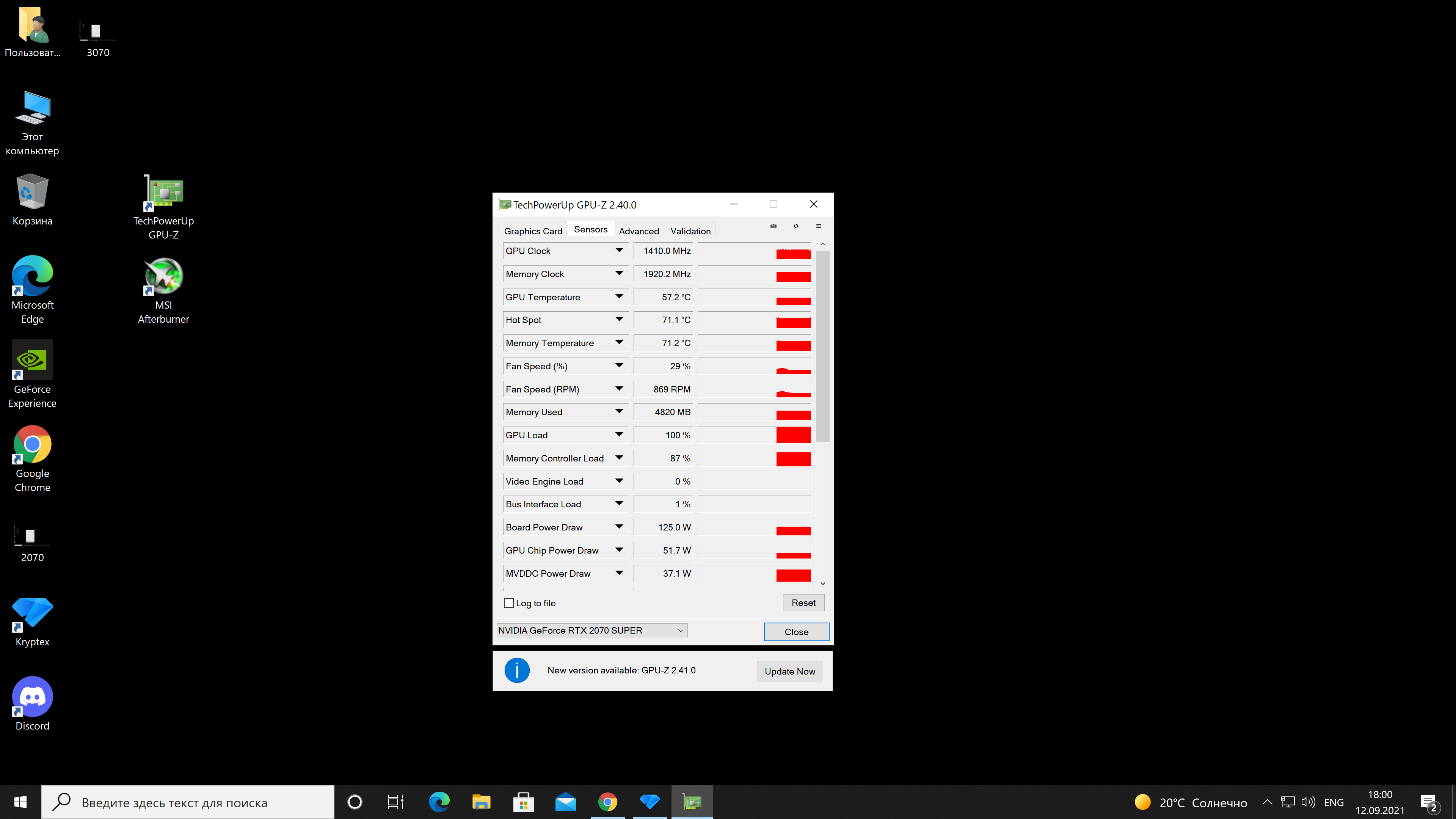The width and height of the screenshot is (1456, 819).
Task: Show hidden tray icons chevron
Action: pos(1267,802)
